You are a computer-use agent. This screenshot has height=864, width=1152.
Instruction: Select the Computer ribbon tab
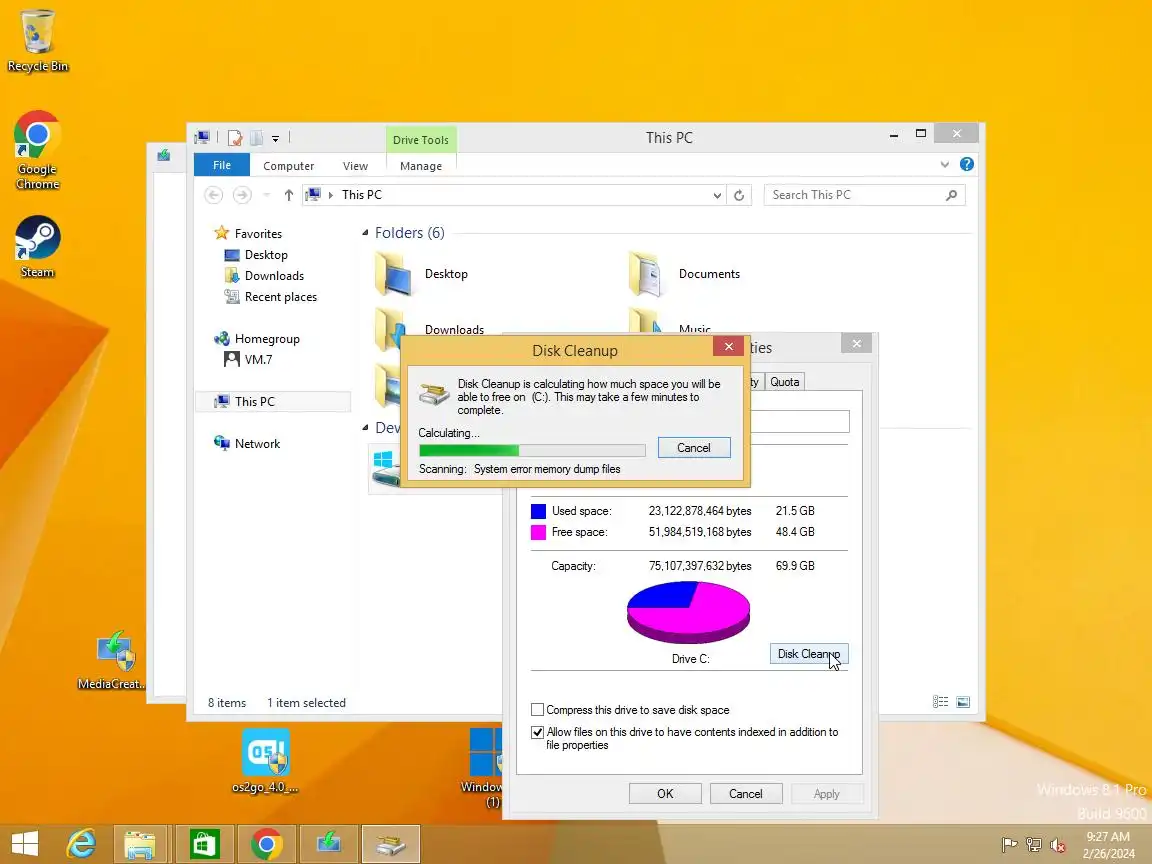coord(289,166)
